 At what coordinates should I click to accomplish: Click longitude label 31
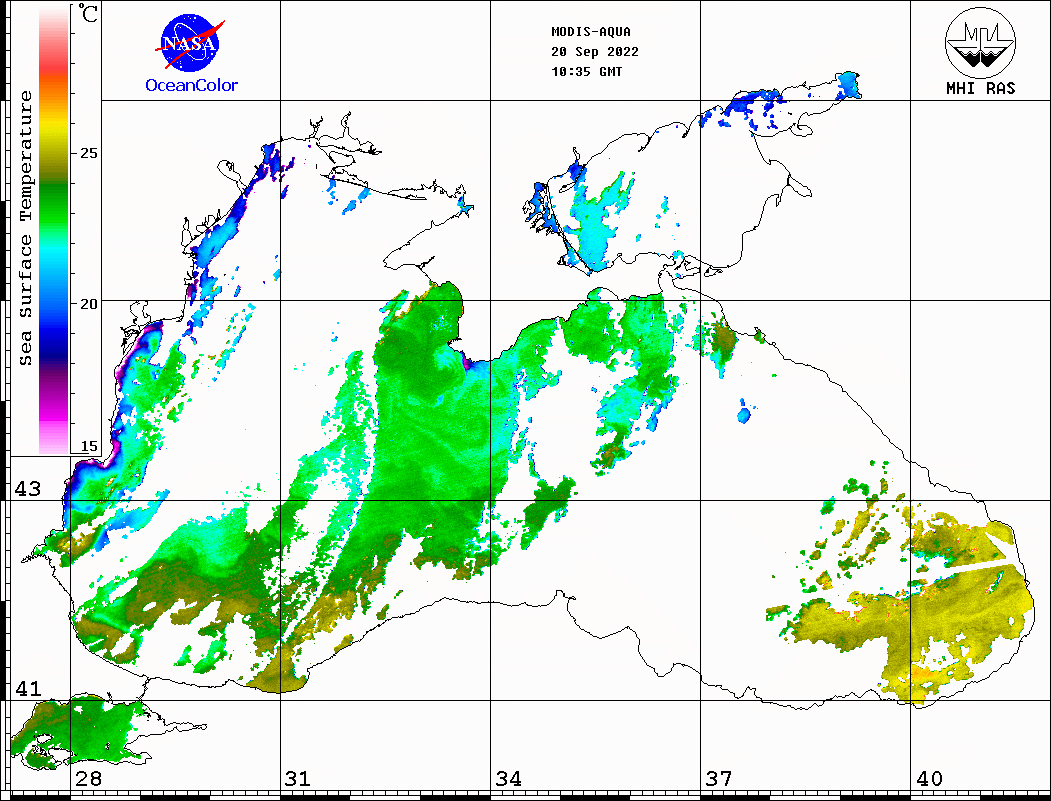[298, 778]
